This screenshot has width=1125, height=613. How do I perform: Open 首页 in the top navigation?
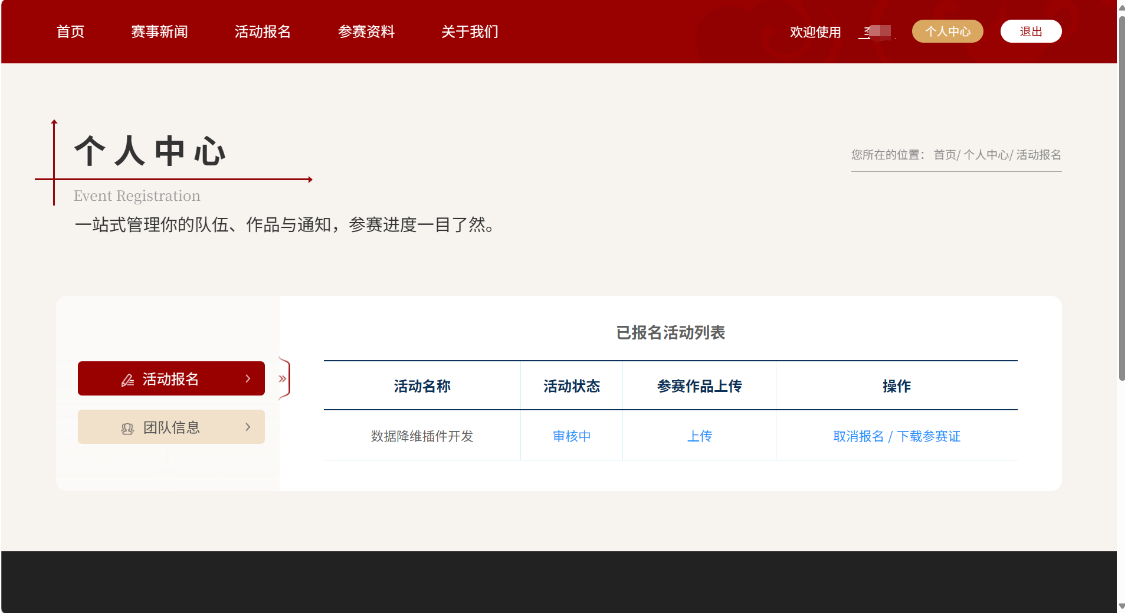click(70, 32)
